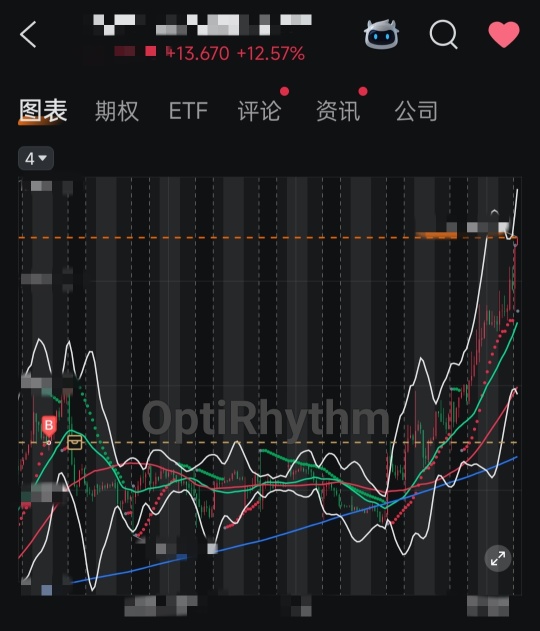Switch to the 资讯 tab
Image resolution: width=540 pixels, height=631 pixels.
point(338,111)
